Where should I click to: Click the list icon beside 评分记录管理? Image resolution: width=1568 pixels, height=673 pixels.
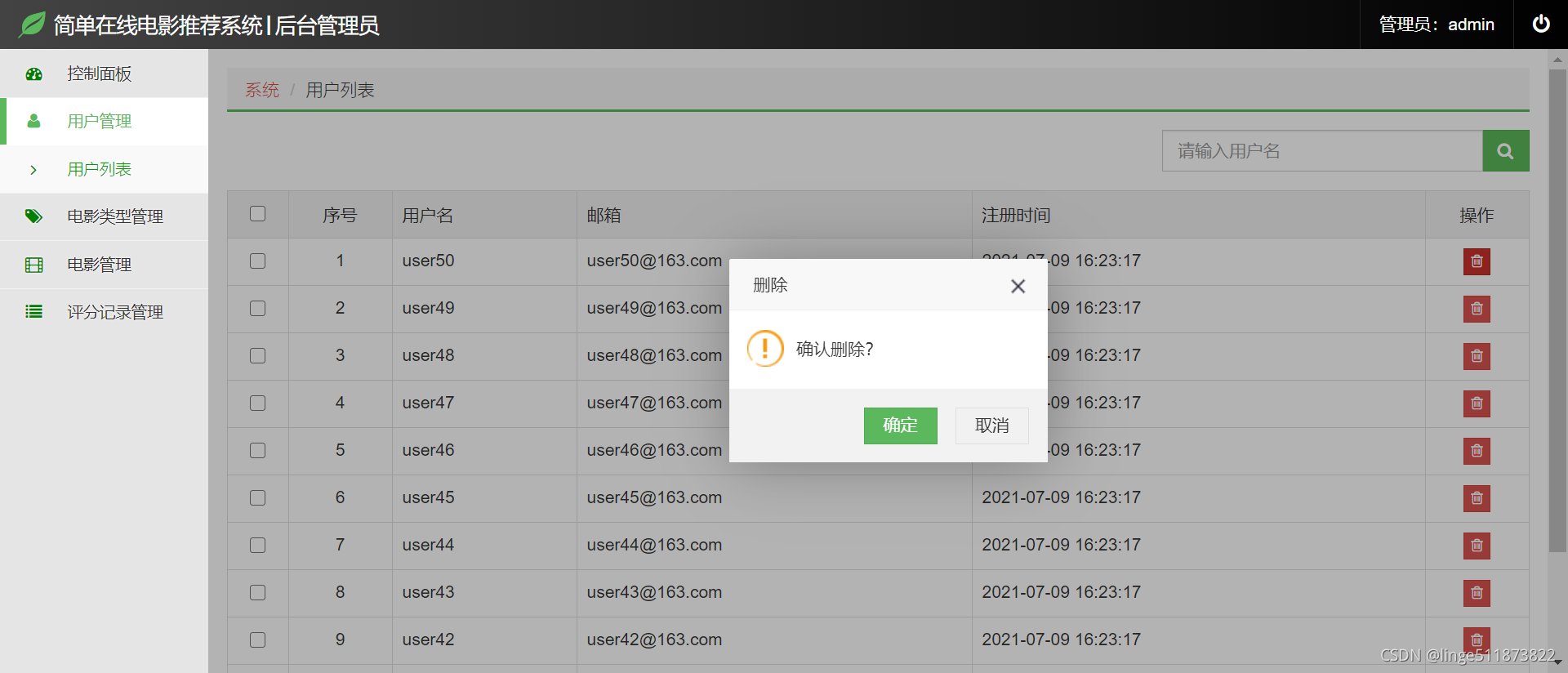point(33,311)
